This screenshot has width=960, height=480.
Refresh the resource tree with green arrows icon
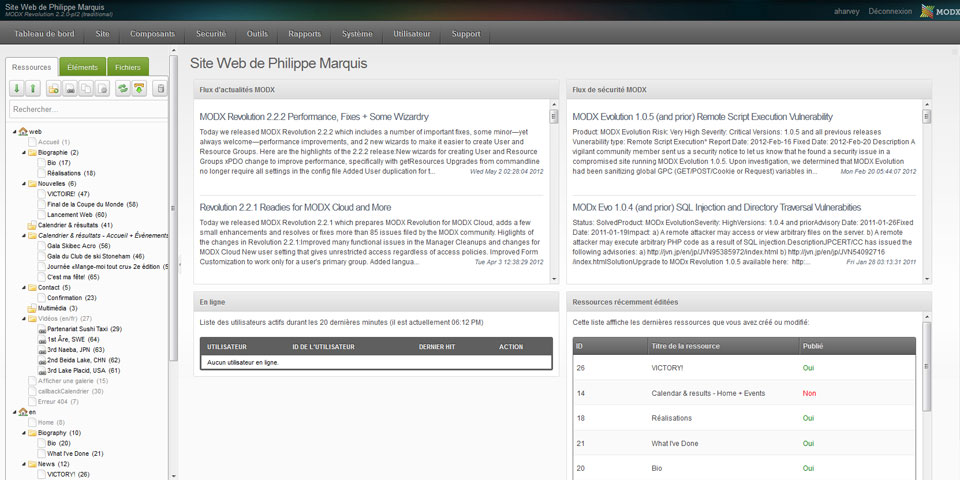[x=123, y=89]
